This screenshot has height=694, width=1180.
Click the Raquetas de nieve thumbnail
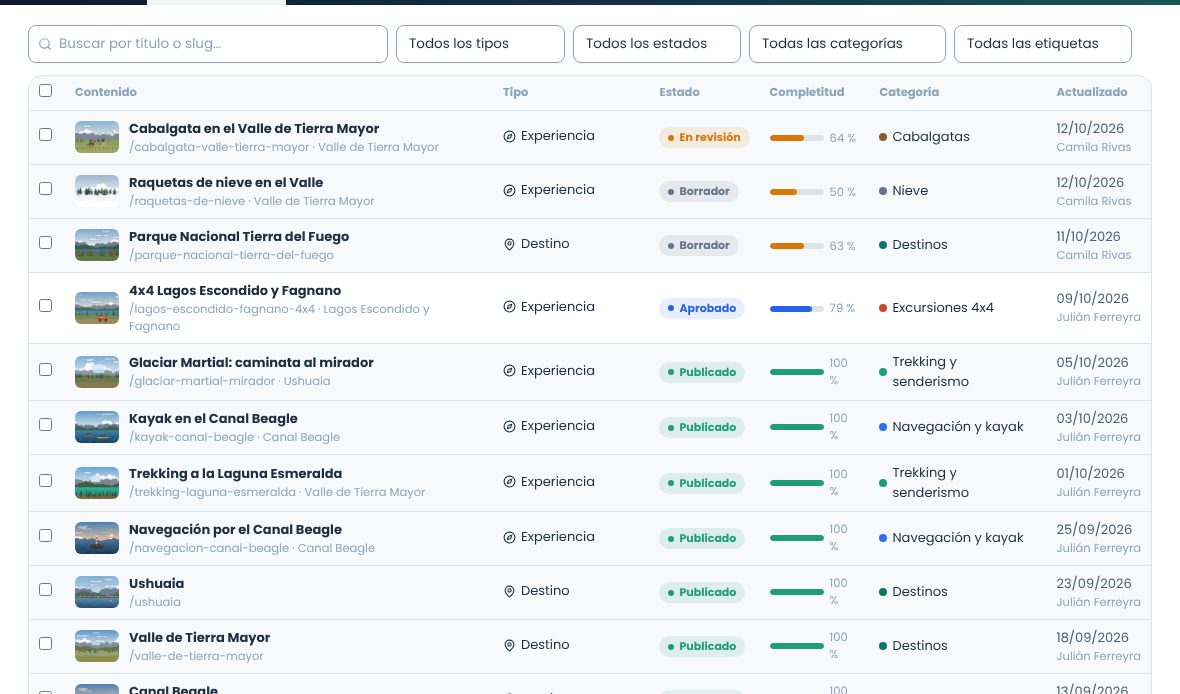(x=97, y=191)
